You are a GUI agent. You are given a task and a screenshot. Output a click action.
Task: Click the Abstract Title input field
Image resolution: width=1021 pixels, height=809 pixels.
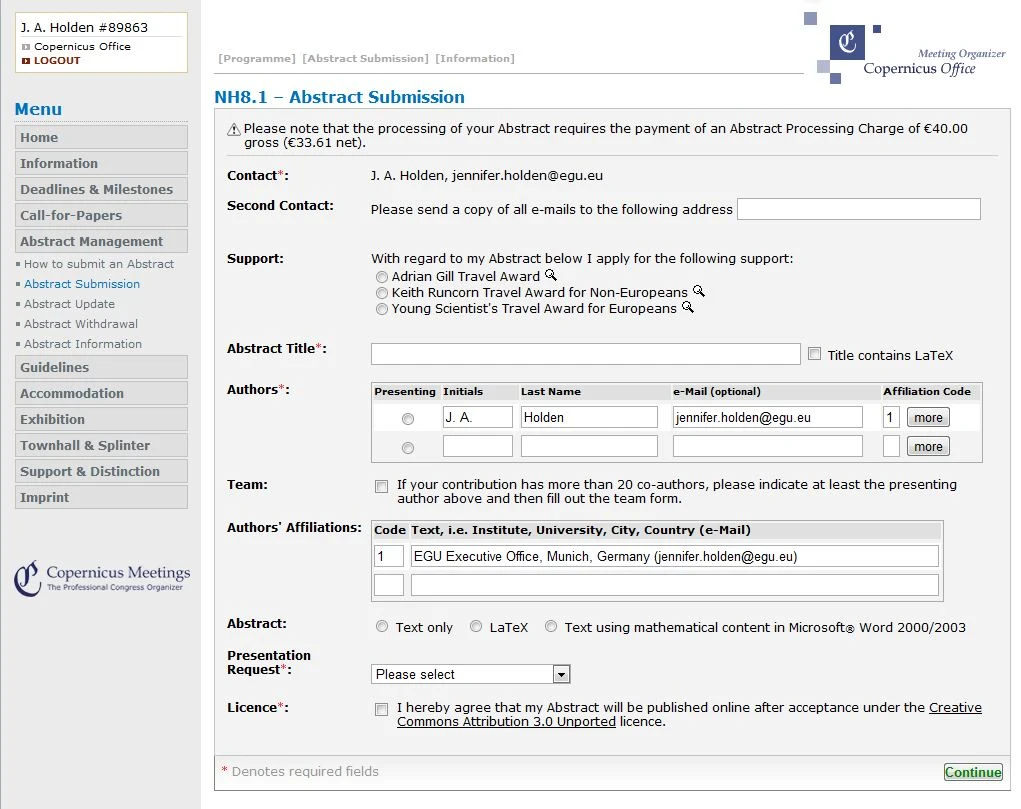585,353
